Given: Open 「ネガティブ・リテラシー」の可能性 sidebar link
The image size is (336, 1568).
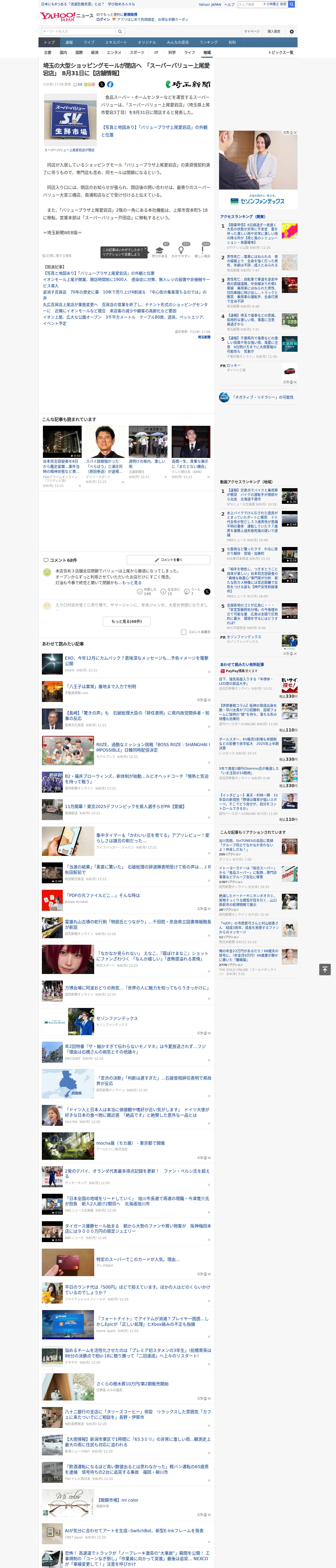Looking at the screenshot, I should [263, 397].
